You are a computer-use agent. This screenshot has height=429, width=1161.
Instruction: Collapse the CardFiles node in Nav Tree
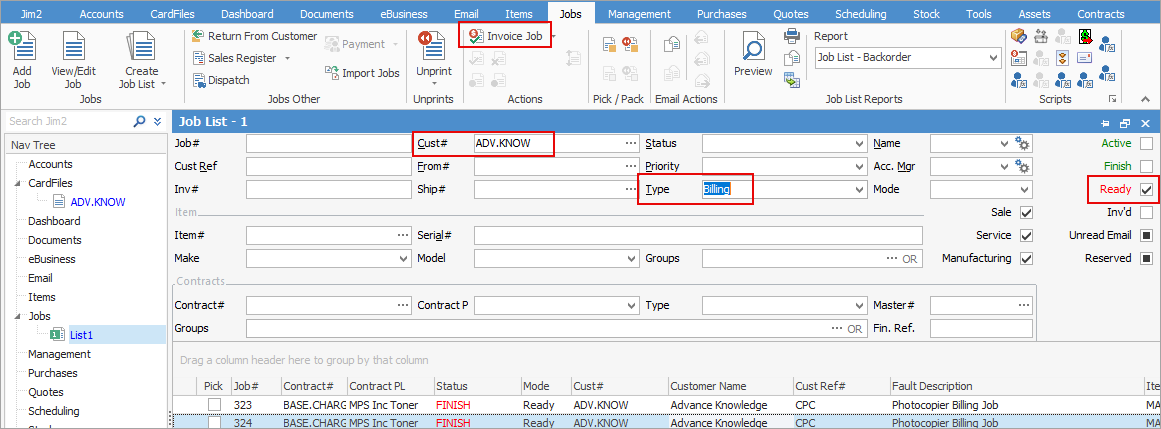point(17,183)
